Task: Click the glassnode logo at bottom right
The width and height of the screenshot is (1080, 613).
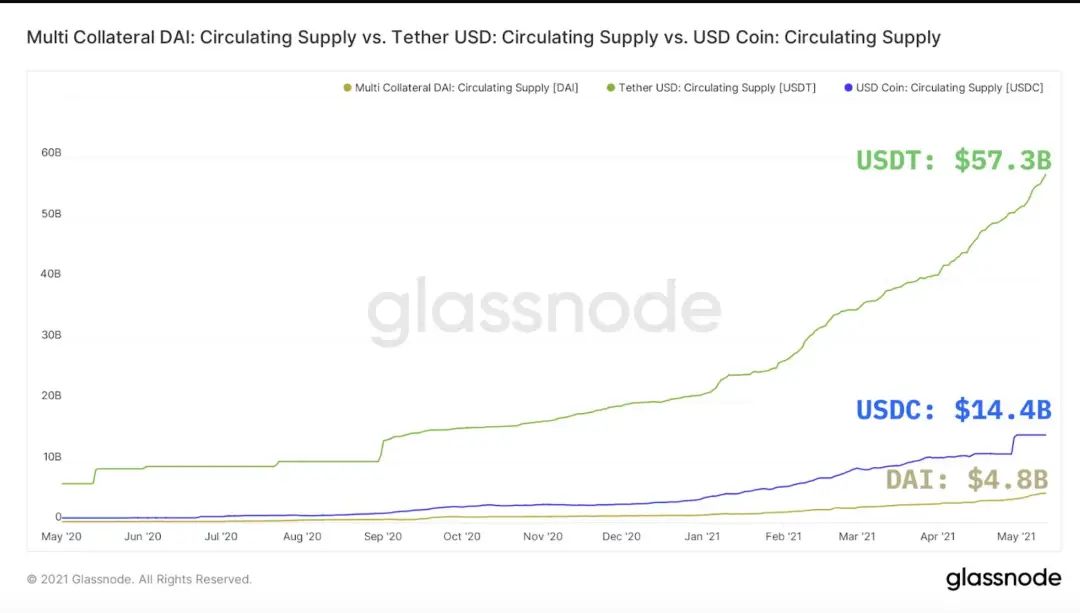Action: tap(1003, 579)
